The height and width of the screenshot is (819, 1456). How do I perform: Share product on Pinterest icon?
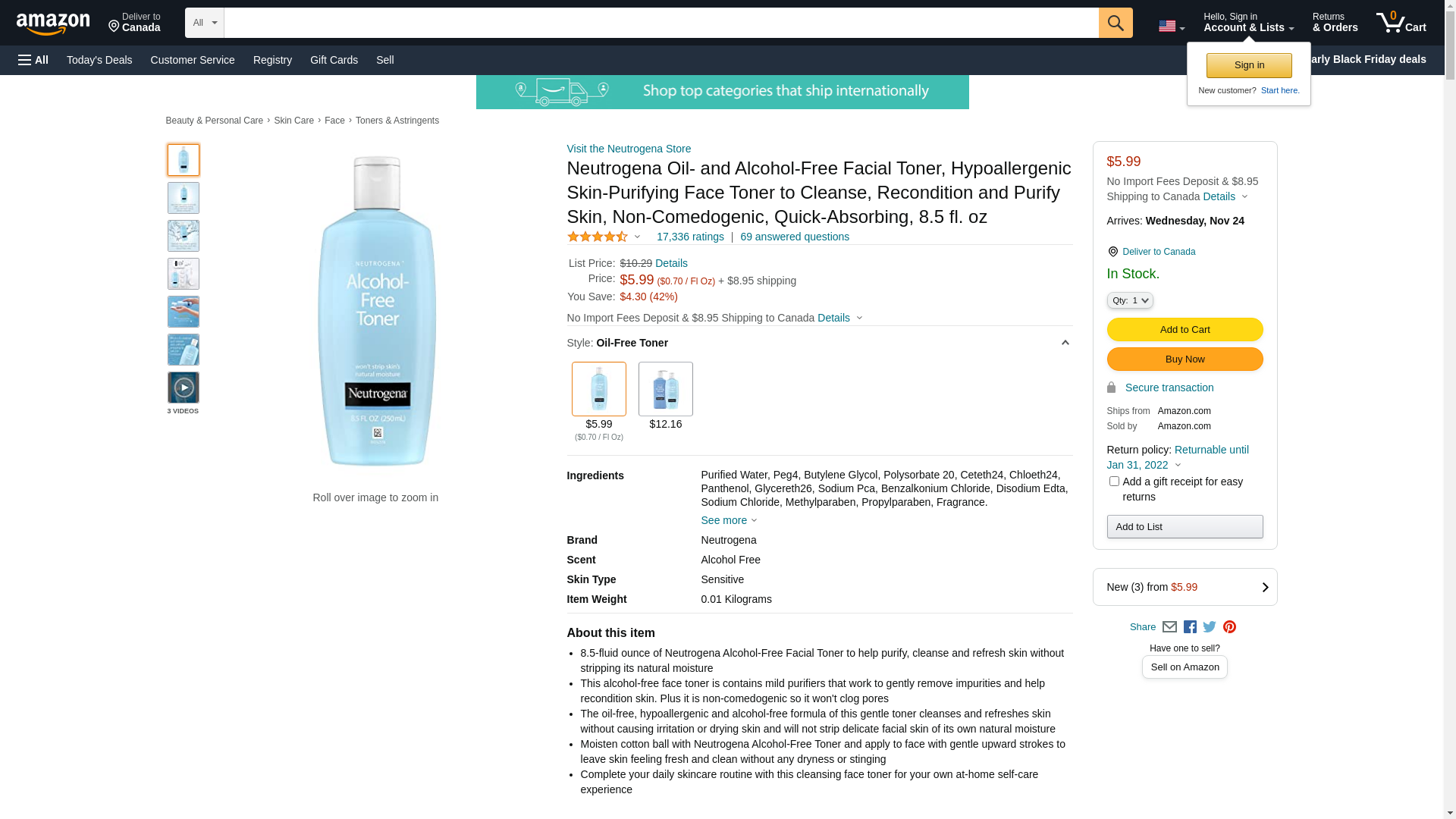[1229, 627]
